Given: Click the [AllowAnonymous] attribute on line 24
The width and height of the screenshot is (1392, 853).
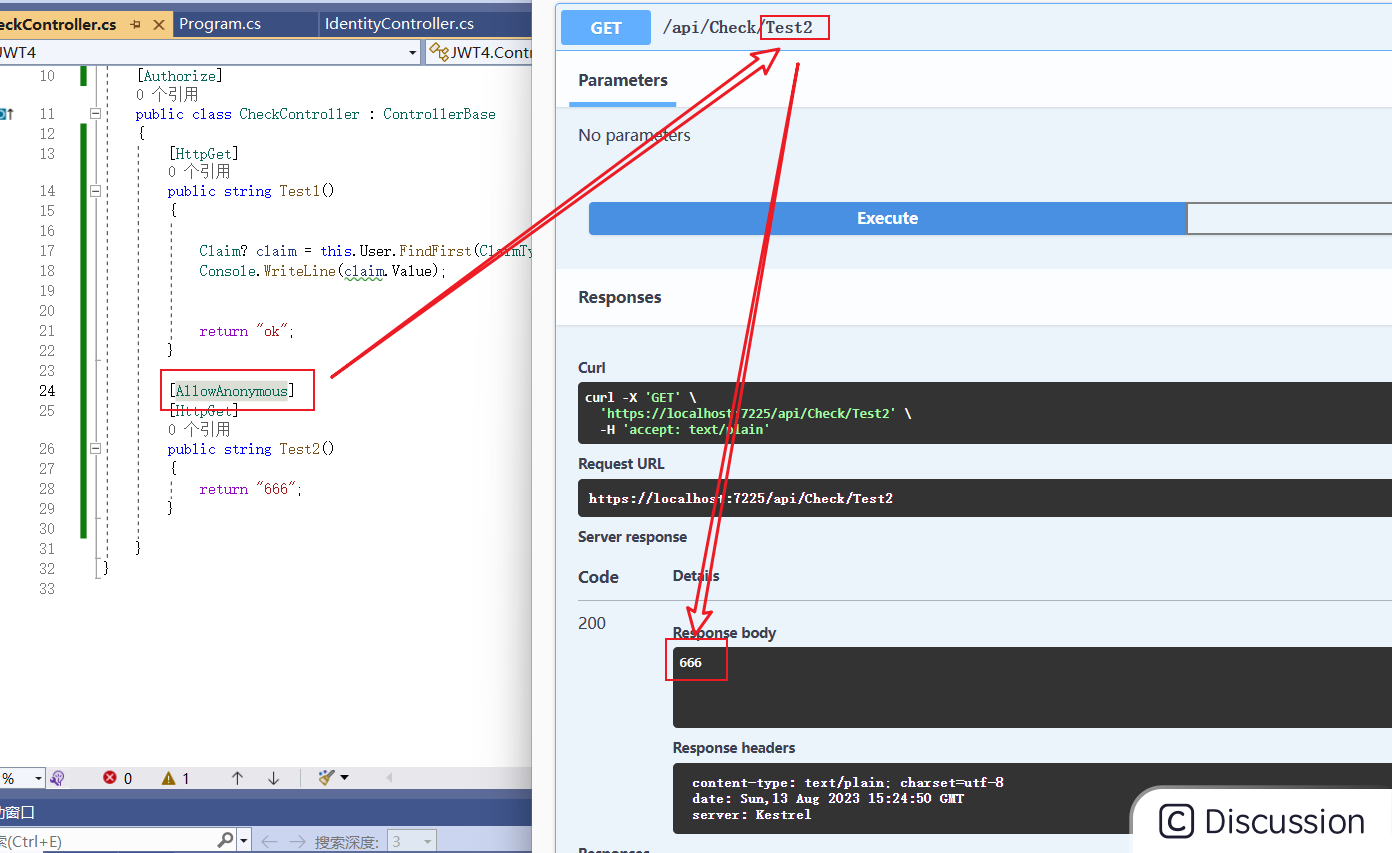Looking at the screenshot, I should 231,391.
